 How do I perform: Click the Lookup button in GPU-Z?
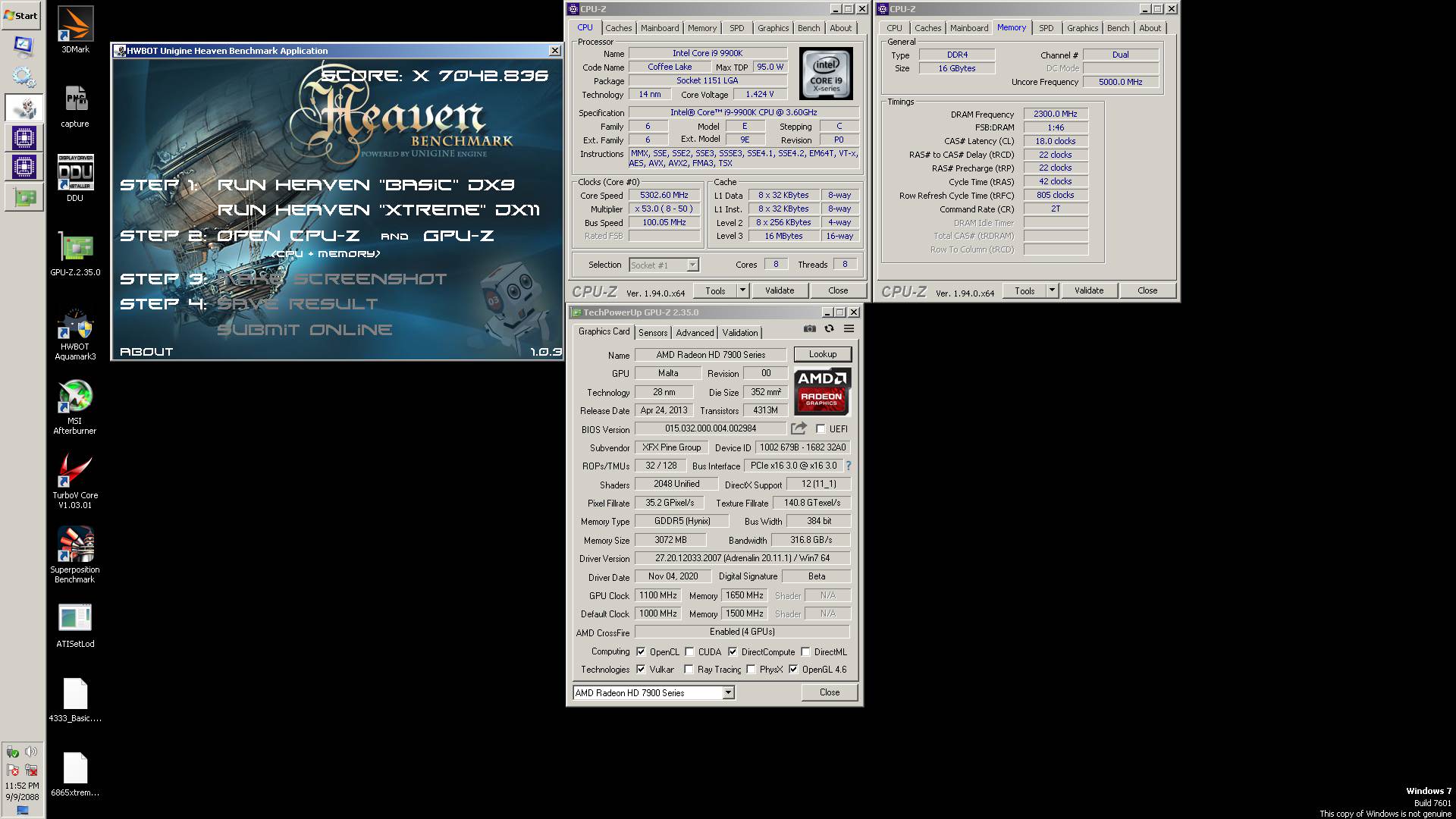click(x=823, y=354)
